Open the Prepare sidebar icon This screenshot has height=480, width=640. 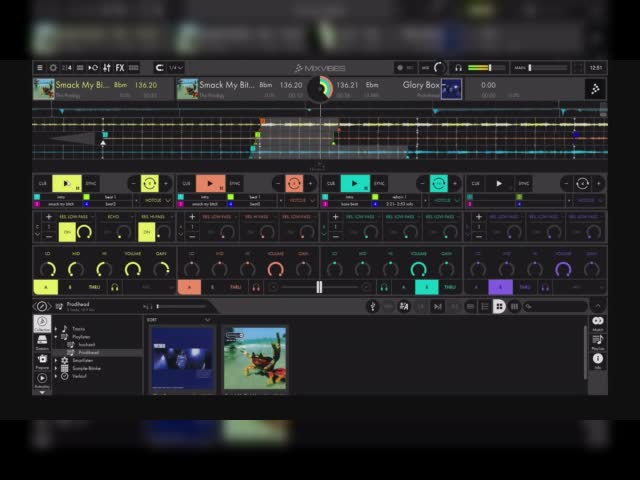click(42, 362)
